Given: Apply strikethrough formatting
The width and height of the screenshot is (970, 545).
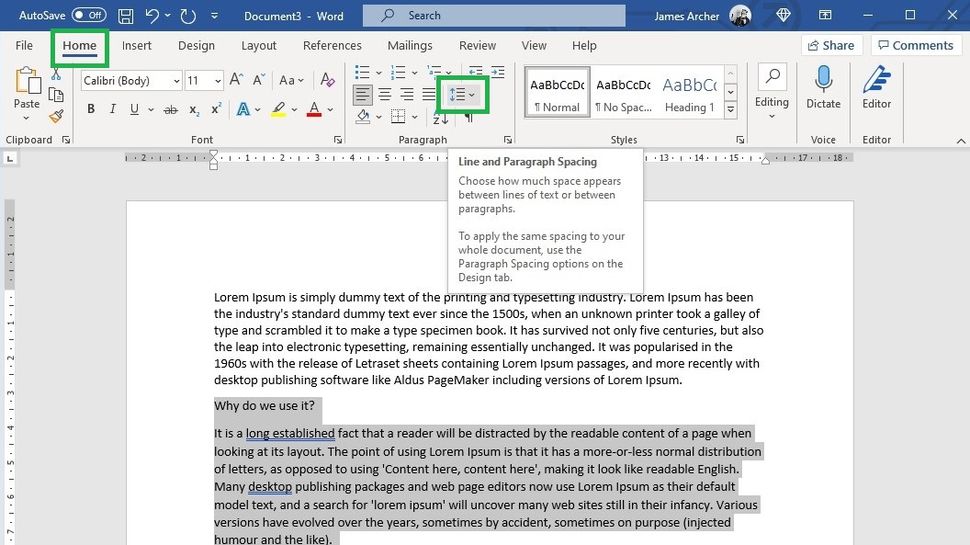Looking at the screenshot, I should coord(170,110).
